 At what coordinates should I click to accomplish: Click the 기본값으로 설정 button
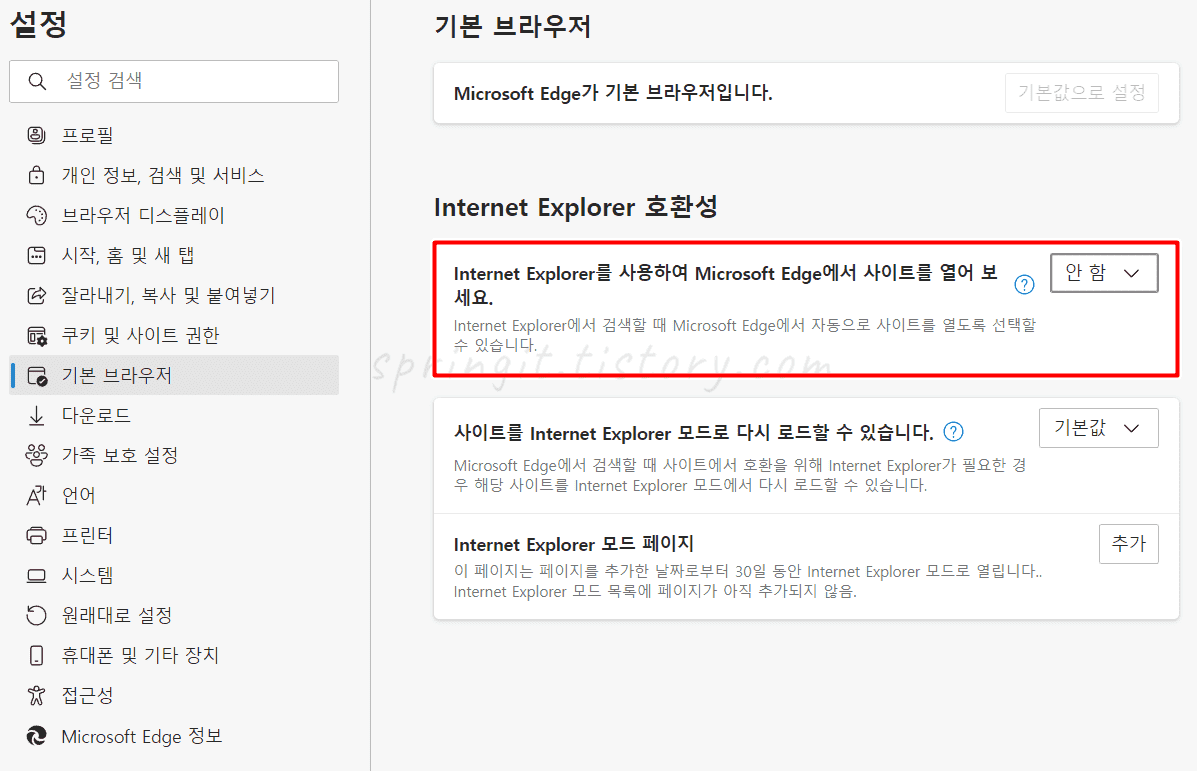pyautogui.click(x=1081, y=93)
